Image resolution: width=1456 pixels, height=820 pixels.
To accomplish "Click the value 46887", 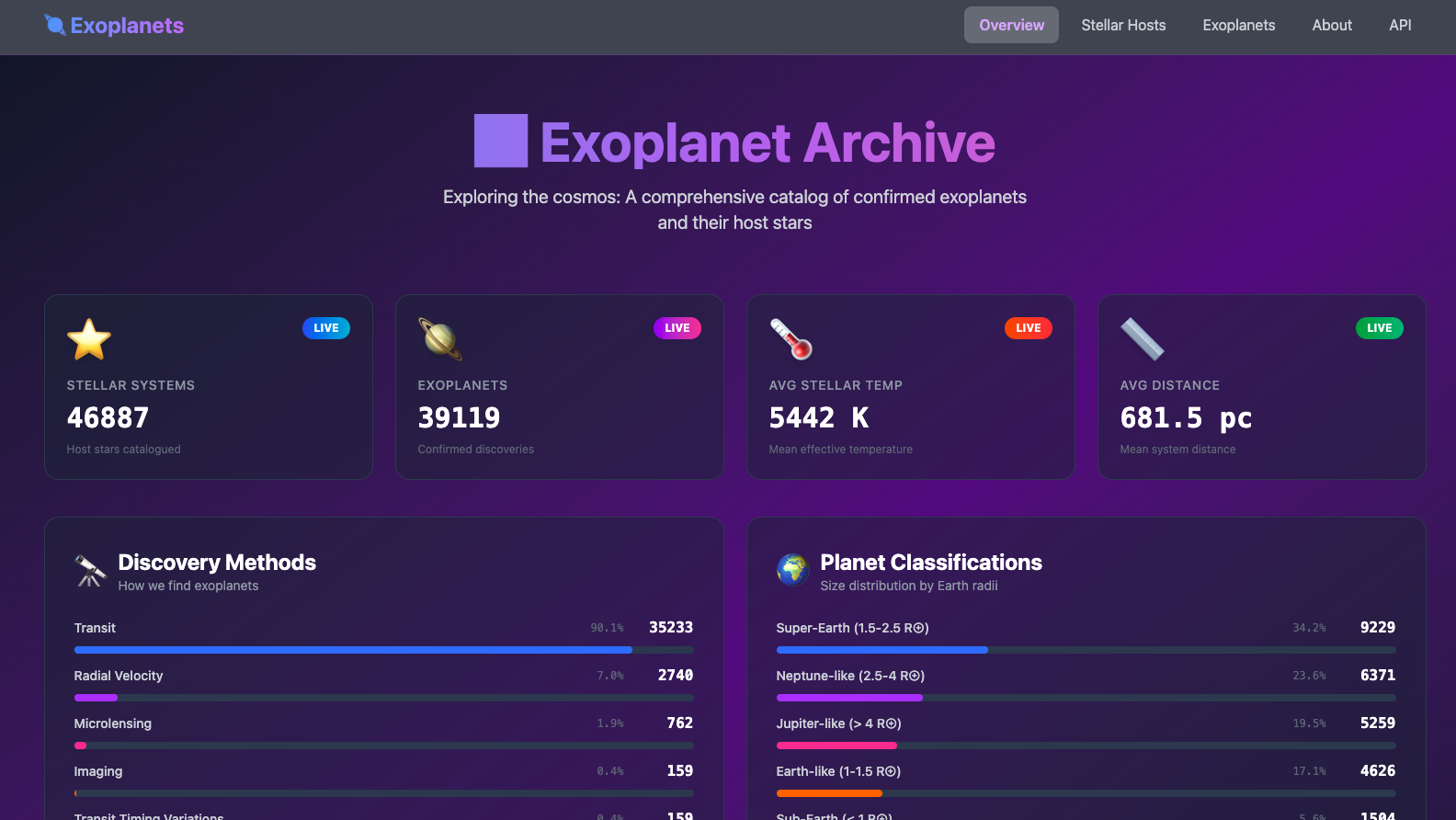I will pyautogui.click(x=108, y=418).
